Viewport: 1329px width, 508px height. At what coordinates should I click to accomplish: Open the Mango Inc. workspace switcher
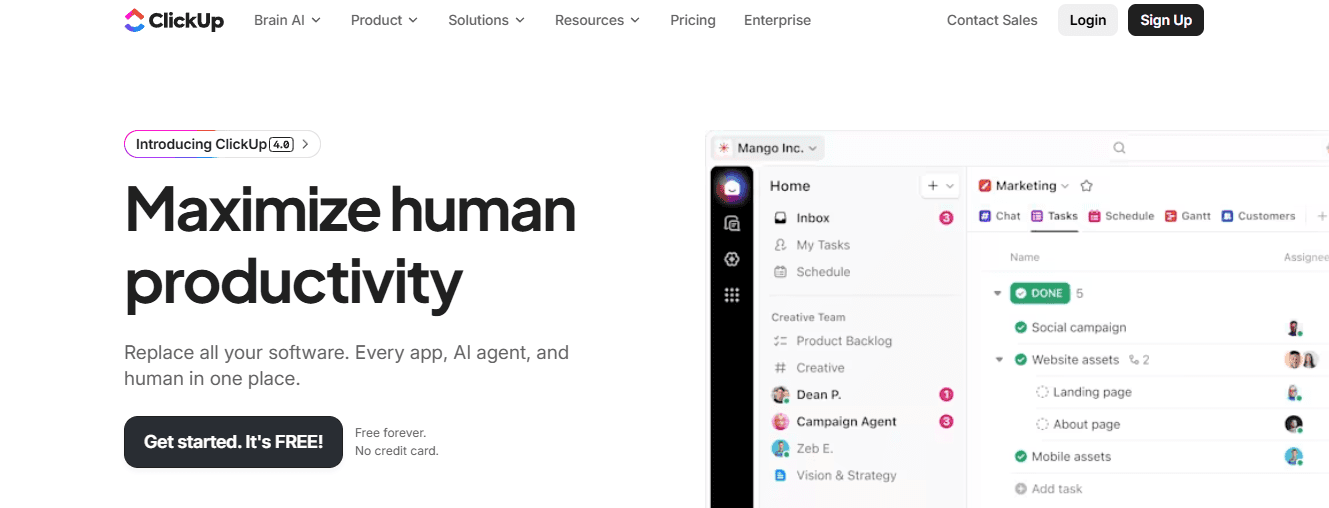[x=768, y=148]
